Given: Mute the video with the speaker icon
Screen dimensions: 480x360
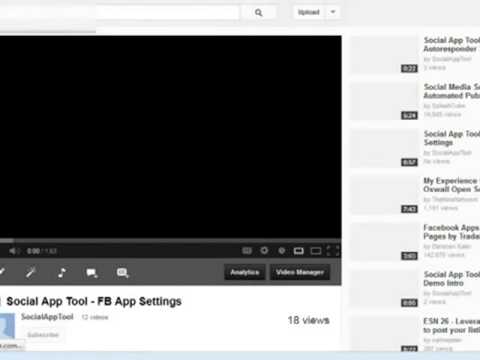Looking at the screenshot, I should click(x=13, y=251).
